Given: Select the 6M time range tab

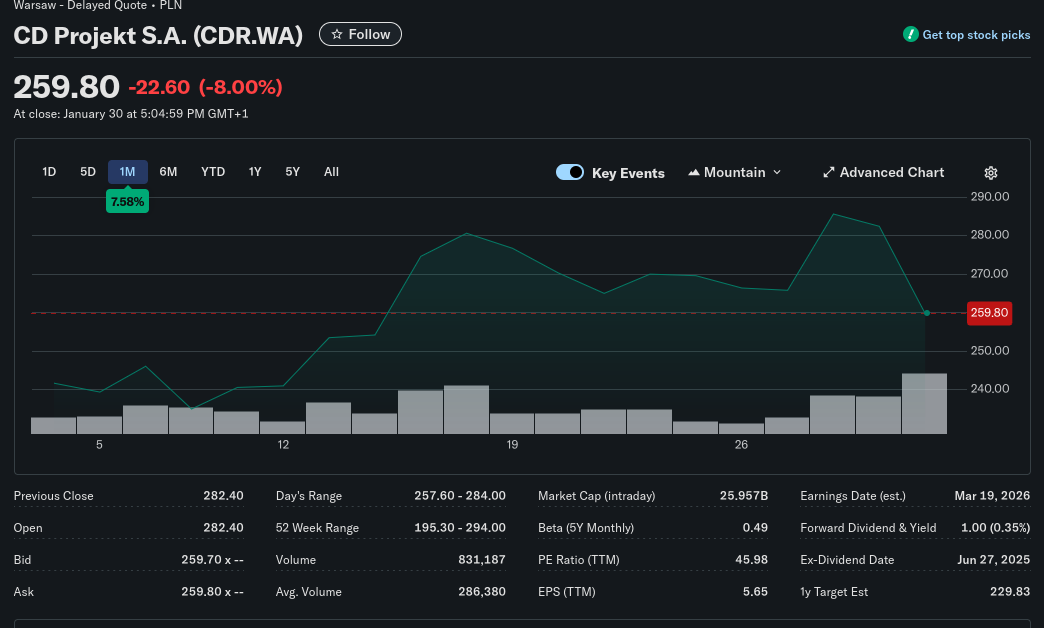Looking at the screenshot, I should [x=168, y=172].
